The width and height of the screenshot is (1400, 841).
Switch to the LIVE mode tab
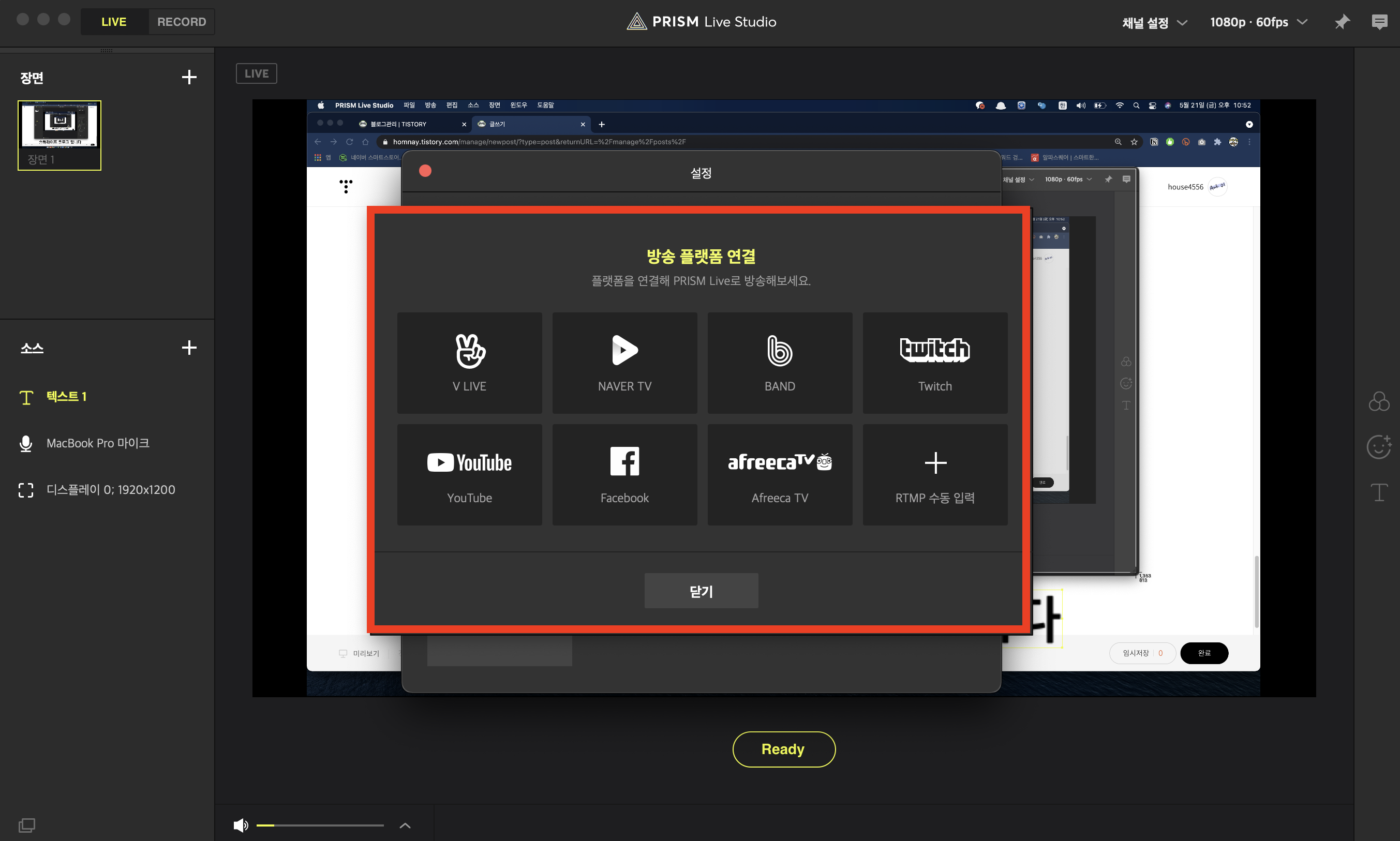click(x=114, y=22)
